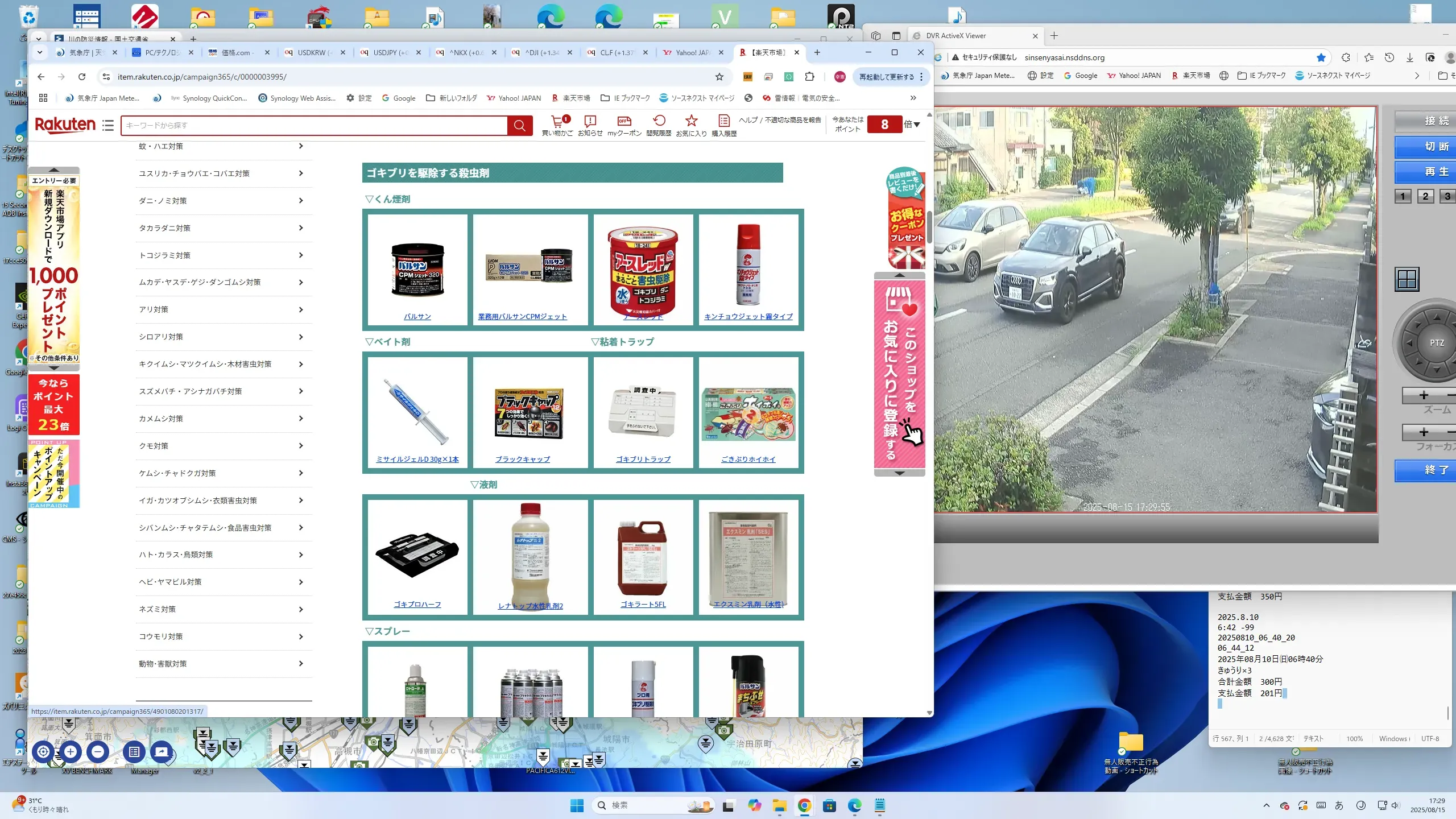Click the keyword search input field

(314, 125)
